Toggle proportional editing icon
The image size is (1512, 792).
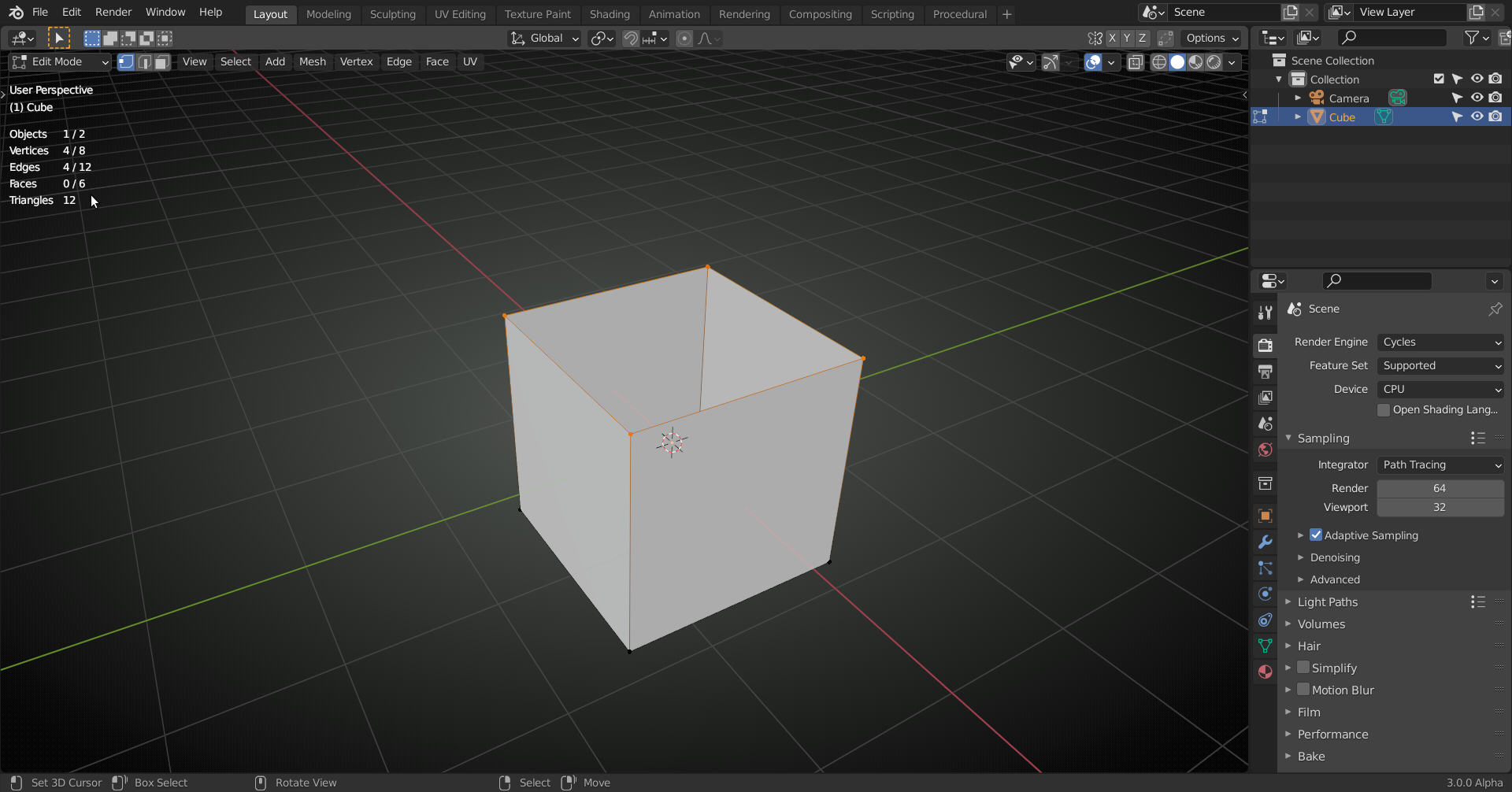pos(684,39)
